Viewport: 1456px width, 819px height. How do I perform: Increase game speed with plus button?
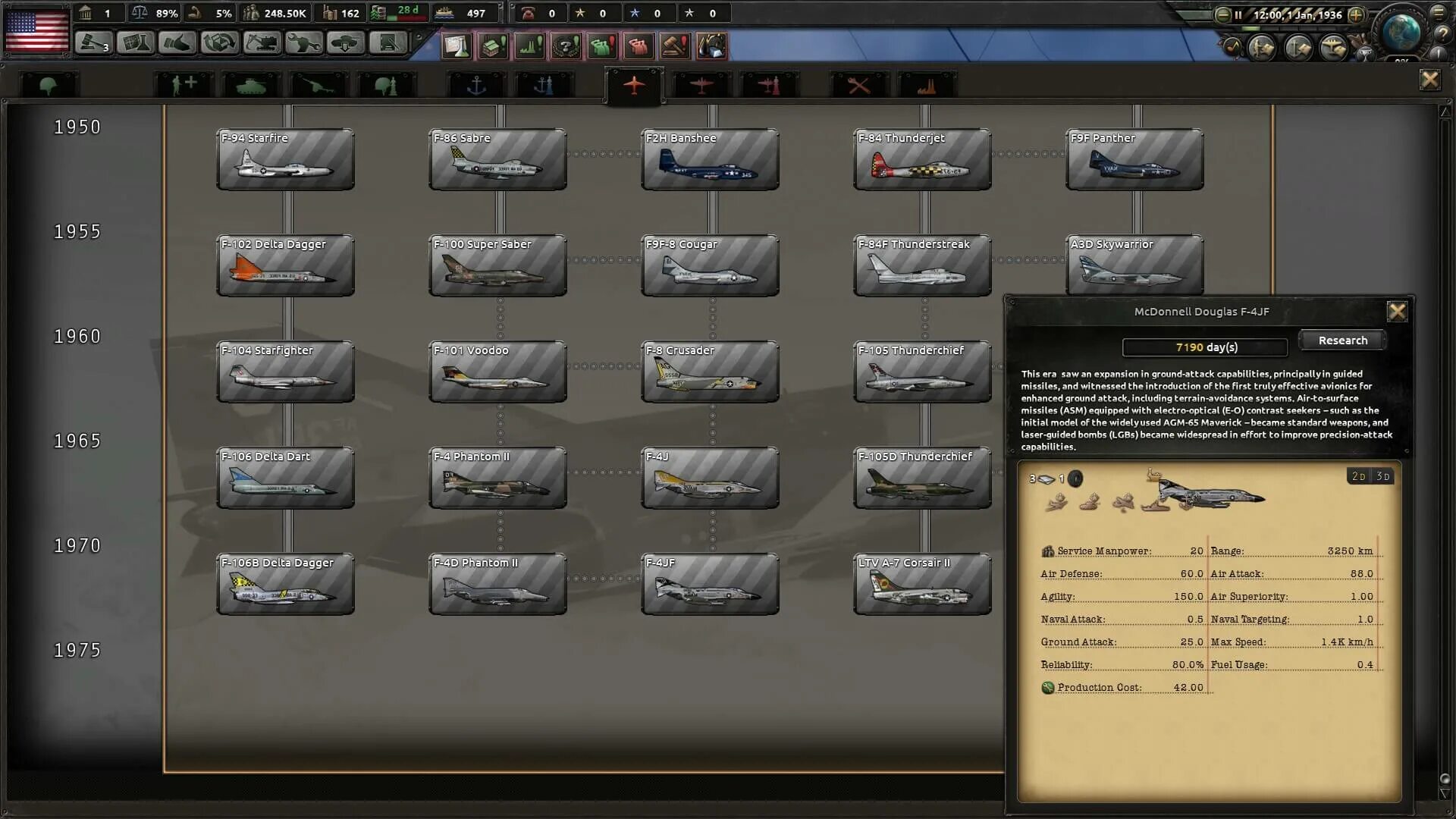tap(1357, 14)
